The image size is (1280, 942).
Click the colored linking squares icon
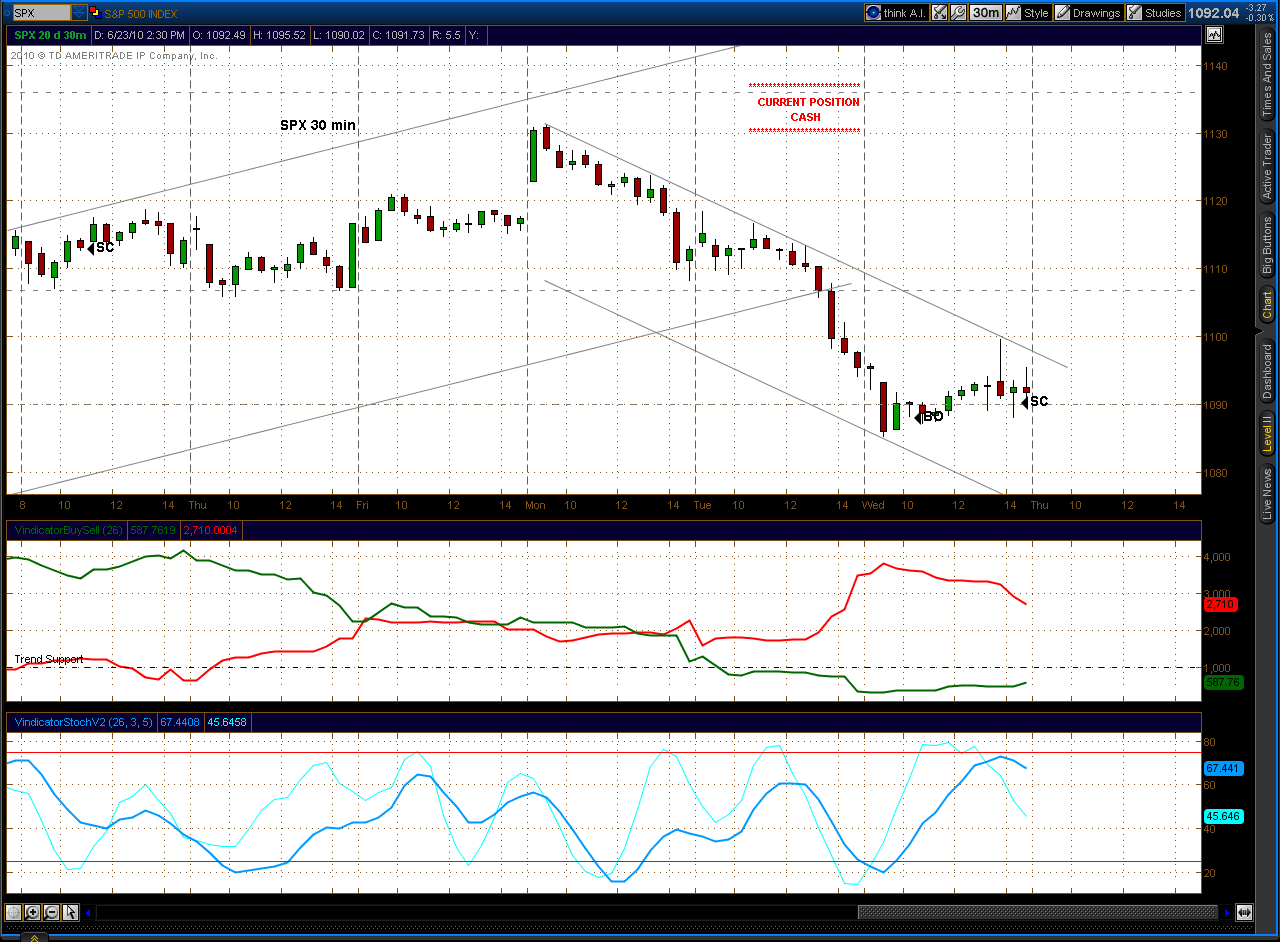coord(94,13)
